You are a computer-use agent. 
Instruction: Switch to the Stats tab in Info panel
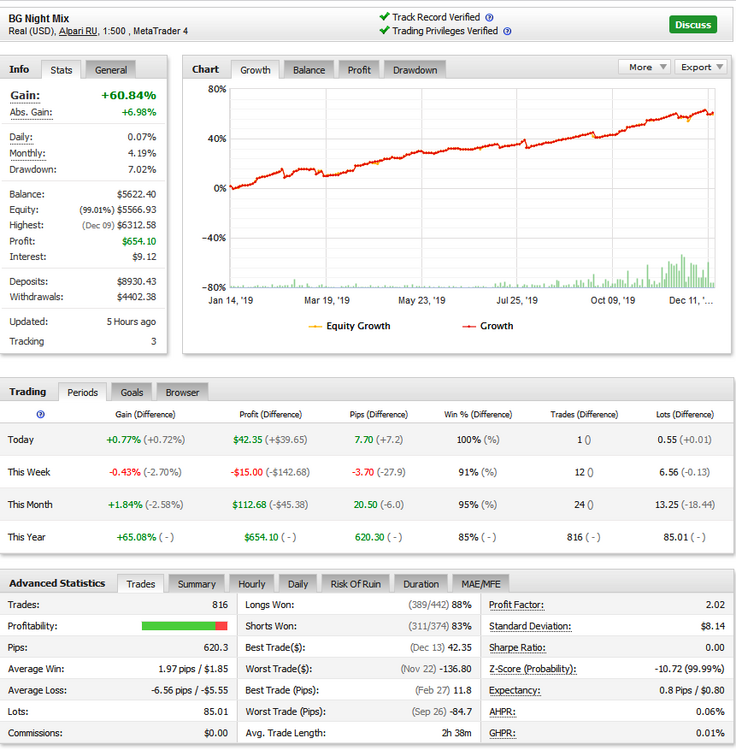click(61, 70)
